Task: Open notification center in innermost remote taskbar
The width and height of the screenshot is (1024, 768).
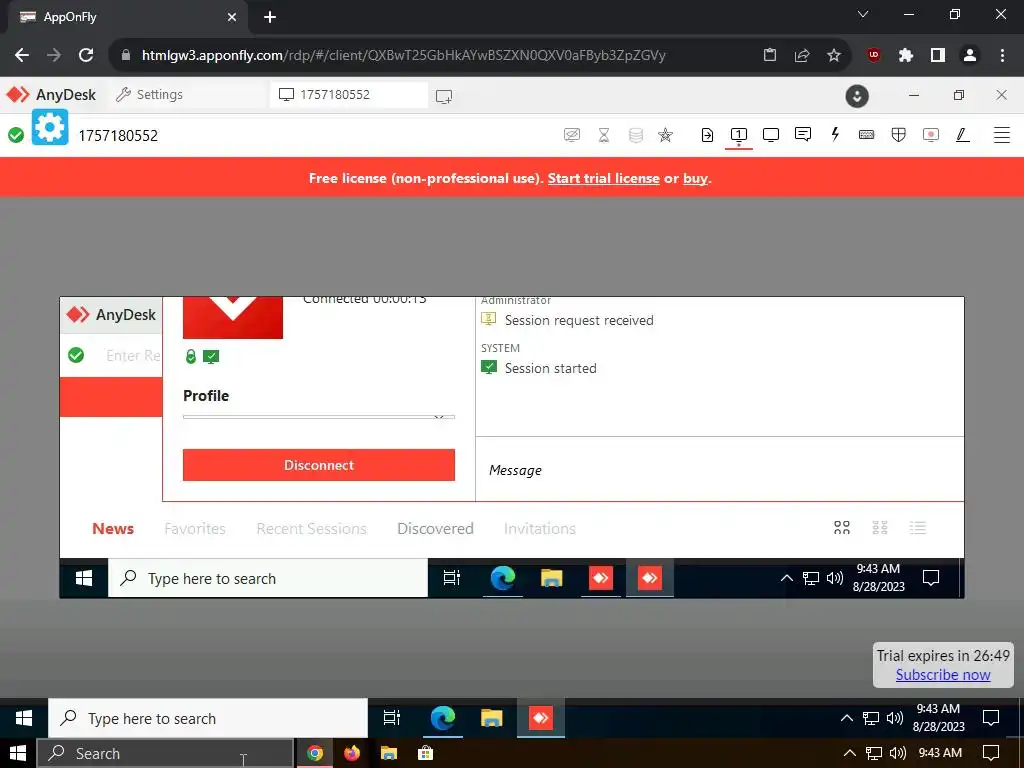Action: tap(931, 578)
